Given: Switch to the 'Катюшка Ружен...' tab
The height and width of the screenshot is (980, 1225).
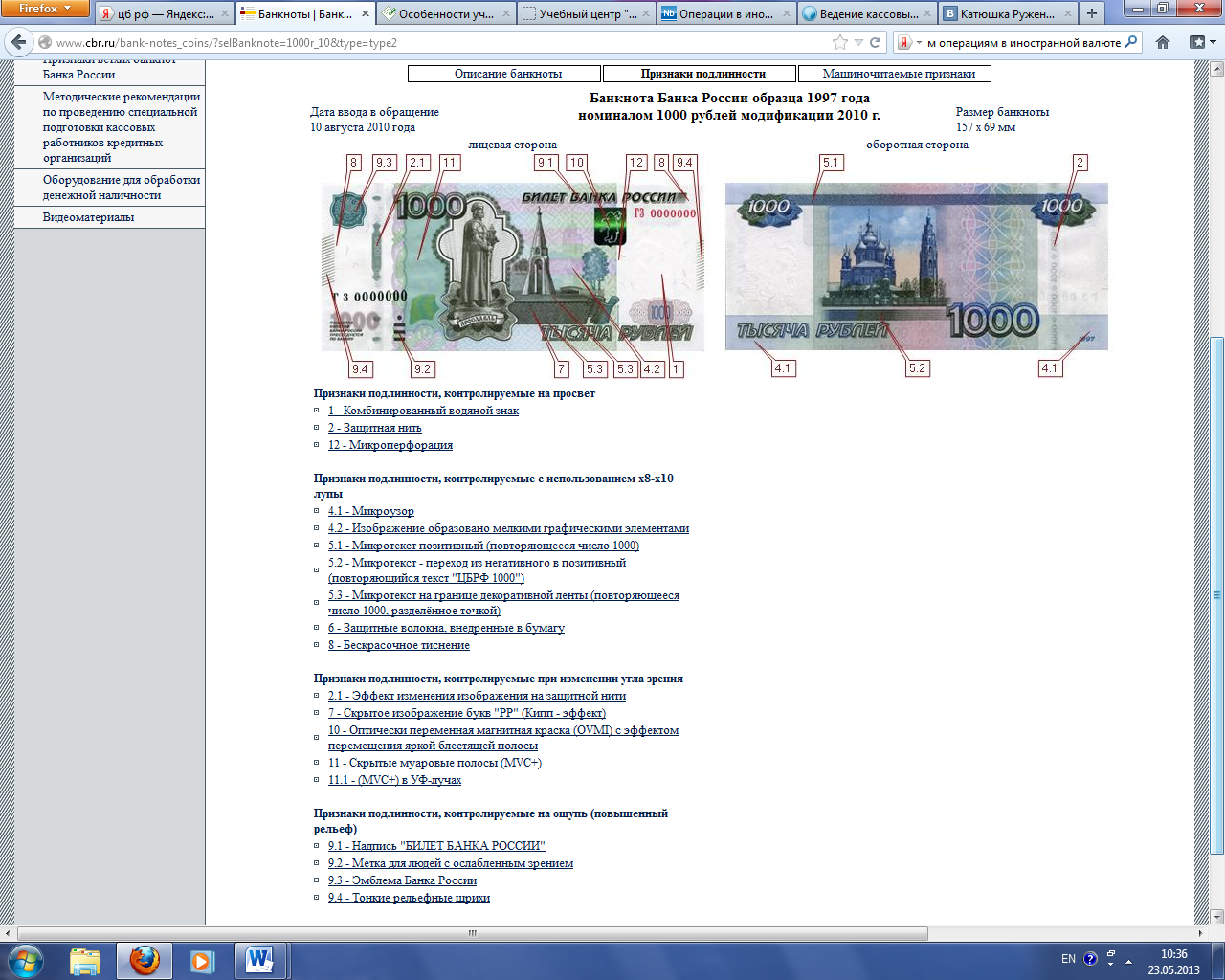Looking at the screenshot, I should point(1008,14).
